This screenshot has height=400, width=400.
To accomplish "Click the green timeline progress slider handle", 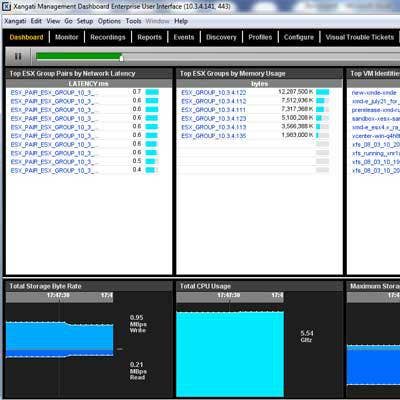I will 121,58.
